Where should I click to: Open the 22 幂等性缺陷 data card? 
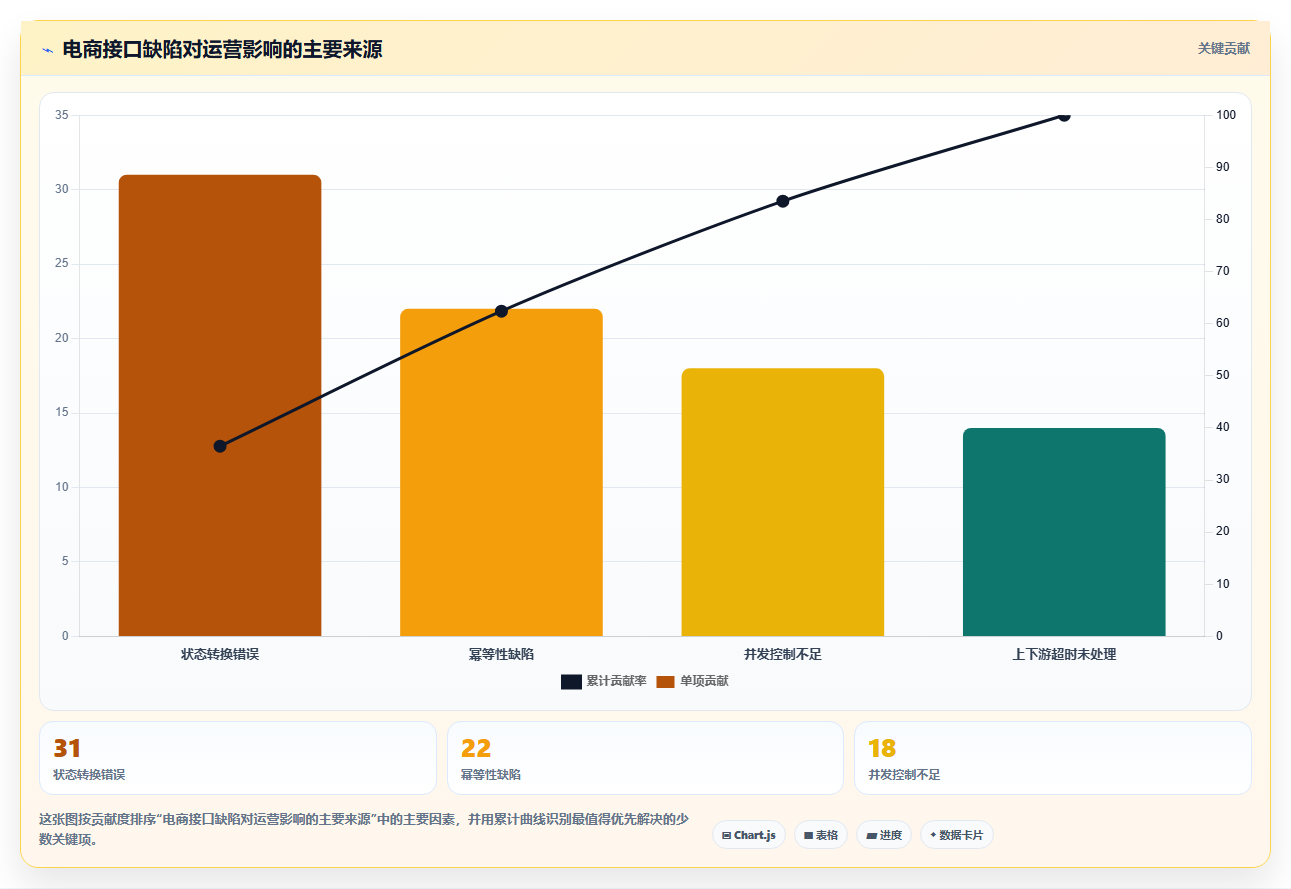pyautogui.click(x=645, y=758)
